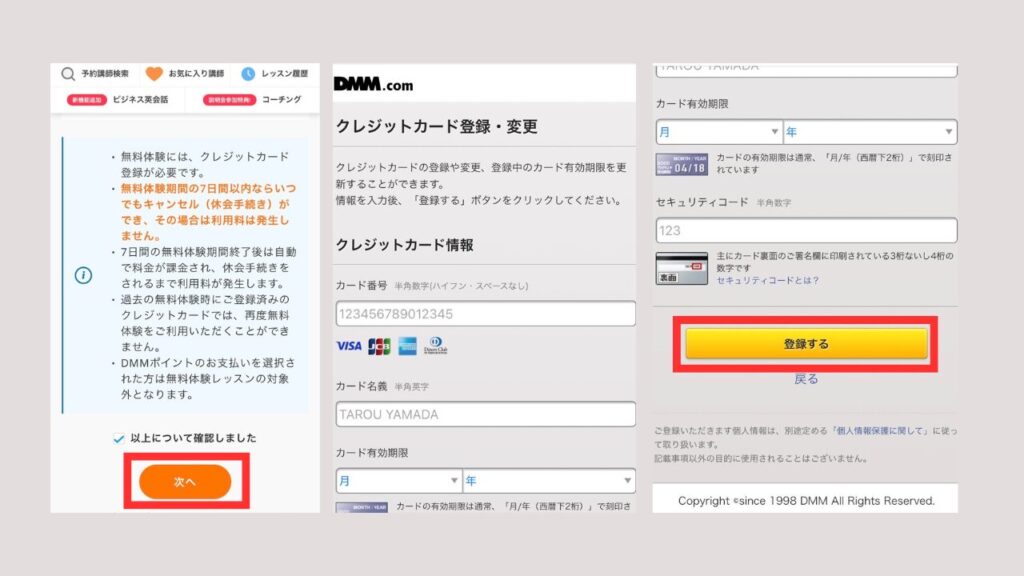Click the orange 次へ button

pyautogui.click(x=185, y=482)
